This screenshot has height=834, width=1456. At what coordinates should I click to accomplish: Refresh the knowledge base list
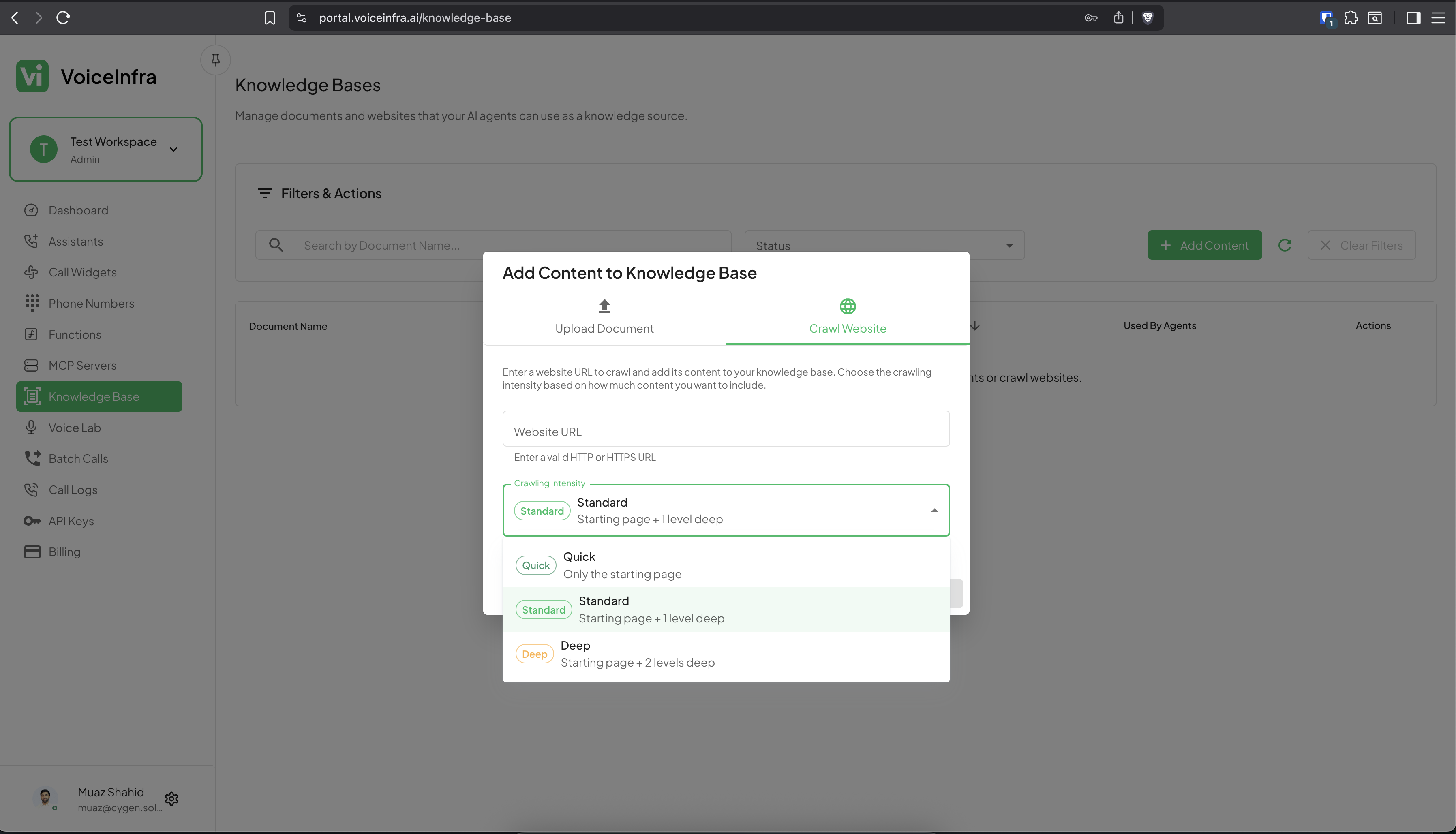point(1285,245)
